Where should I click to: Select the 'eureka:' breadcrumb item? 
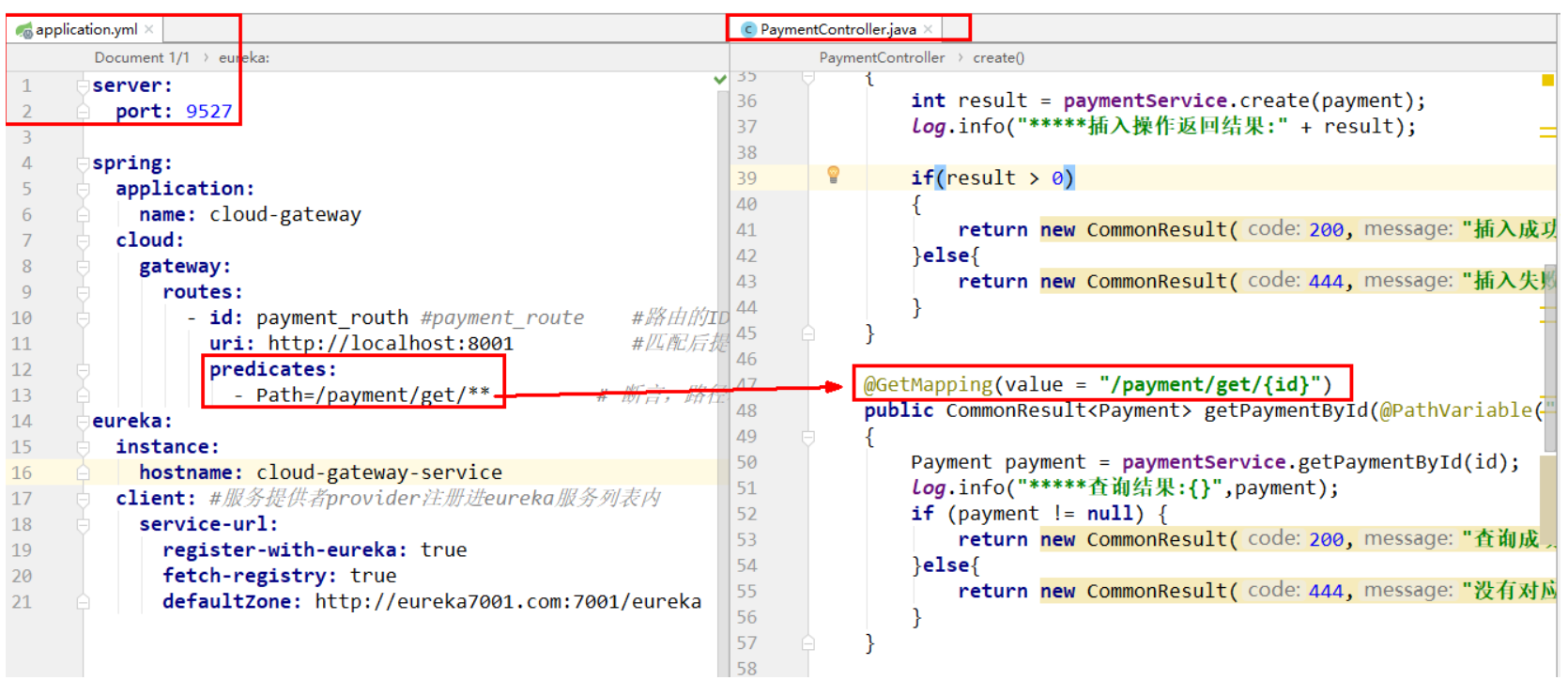click(x=244, y=57)
